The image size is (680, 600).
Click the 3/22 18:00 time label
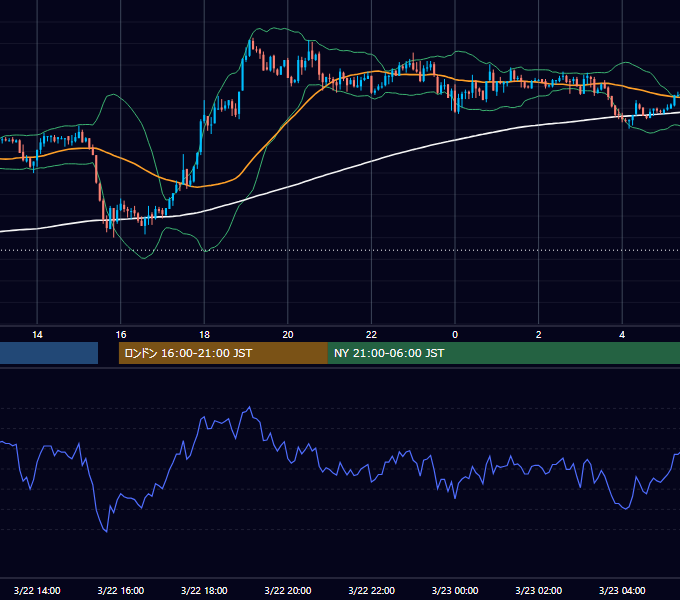[x=204, y=590]
